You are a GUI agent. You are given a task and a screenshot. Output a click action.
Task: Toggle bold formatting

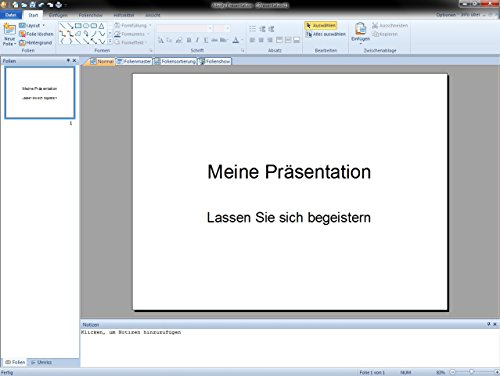tap(189, 40)
